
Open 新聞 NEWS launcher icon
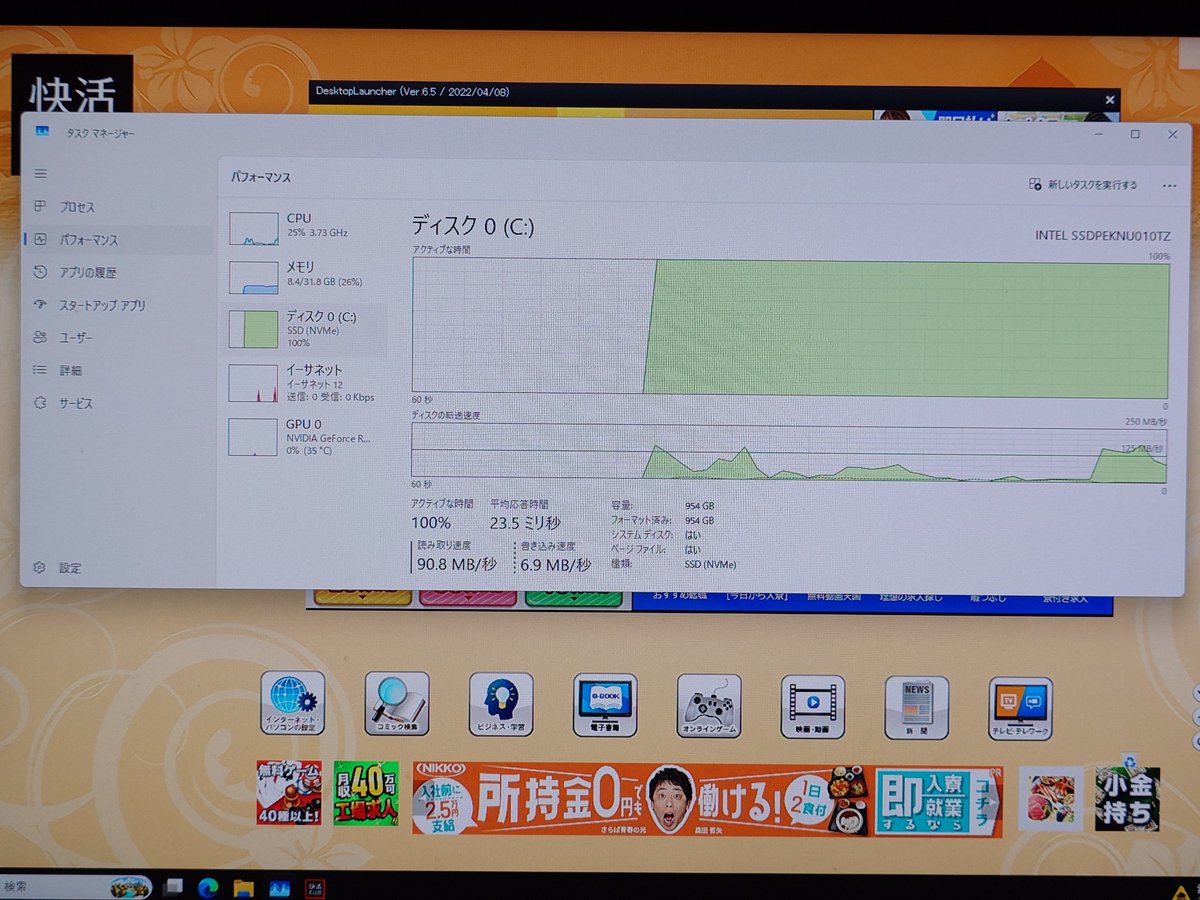(x=917, y=708)
